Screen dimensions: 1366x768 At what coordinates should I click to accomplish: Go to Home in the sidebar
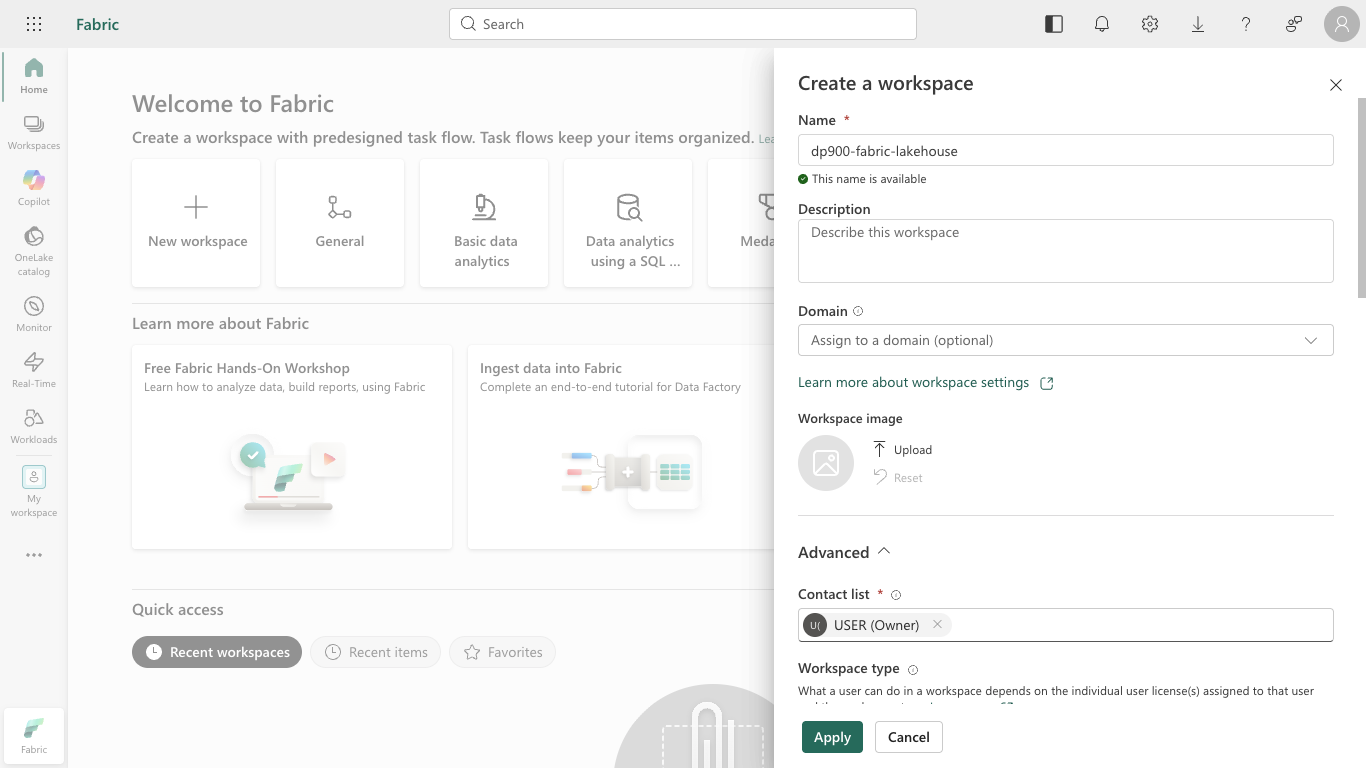pos(34,76)
